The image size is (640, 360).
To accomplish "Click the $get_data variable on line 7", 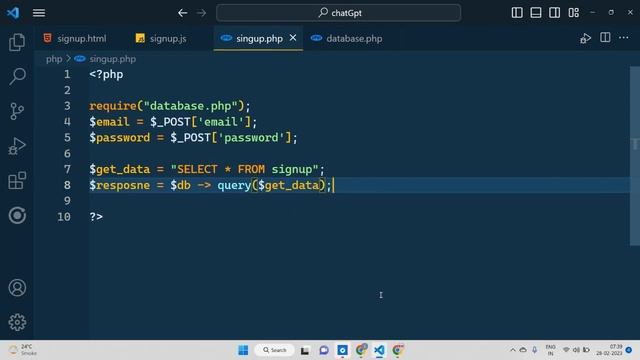I will click(x=120, y=169).
